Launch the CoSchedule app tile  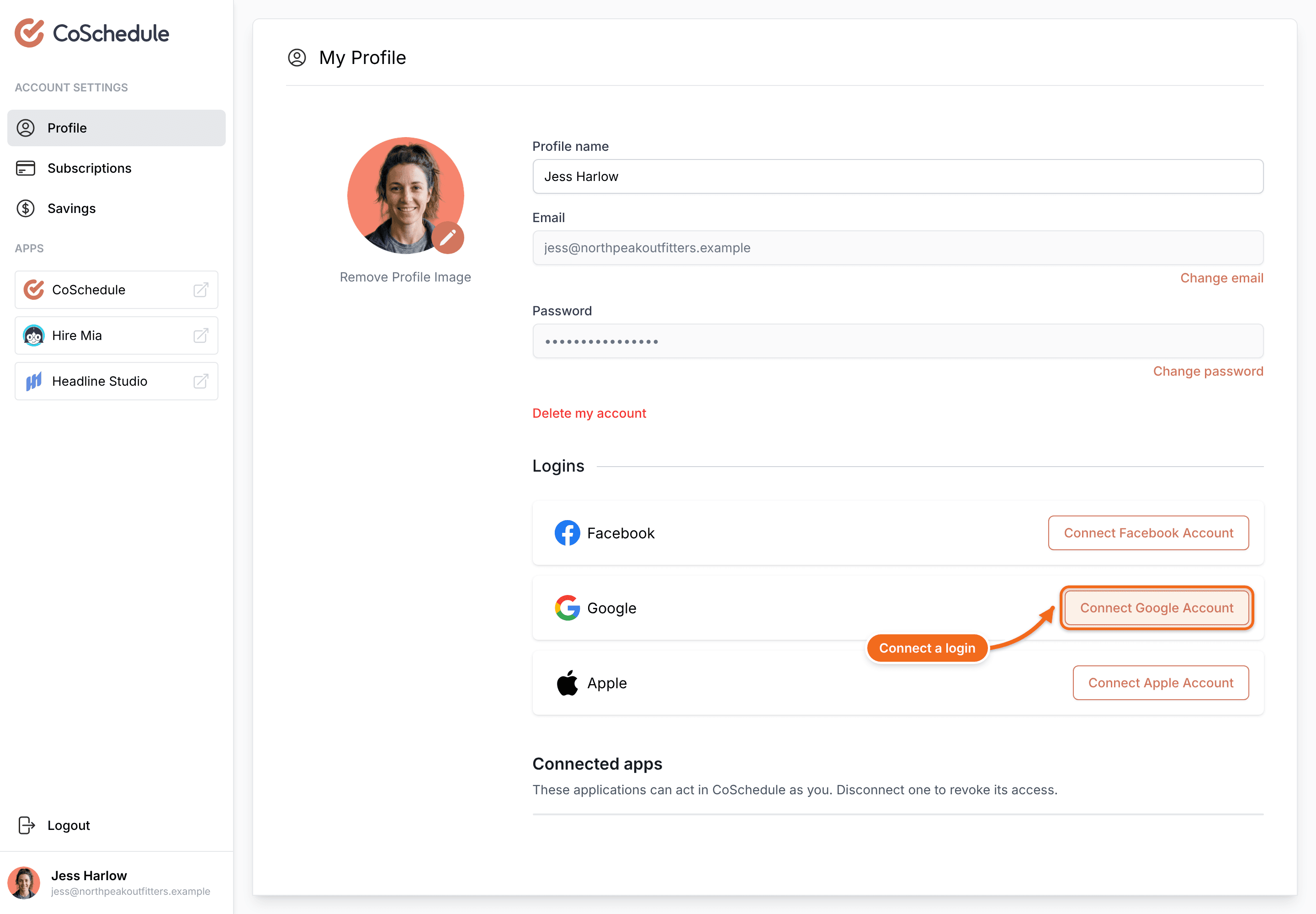(x=116, y=290)
